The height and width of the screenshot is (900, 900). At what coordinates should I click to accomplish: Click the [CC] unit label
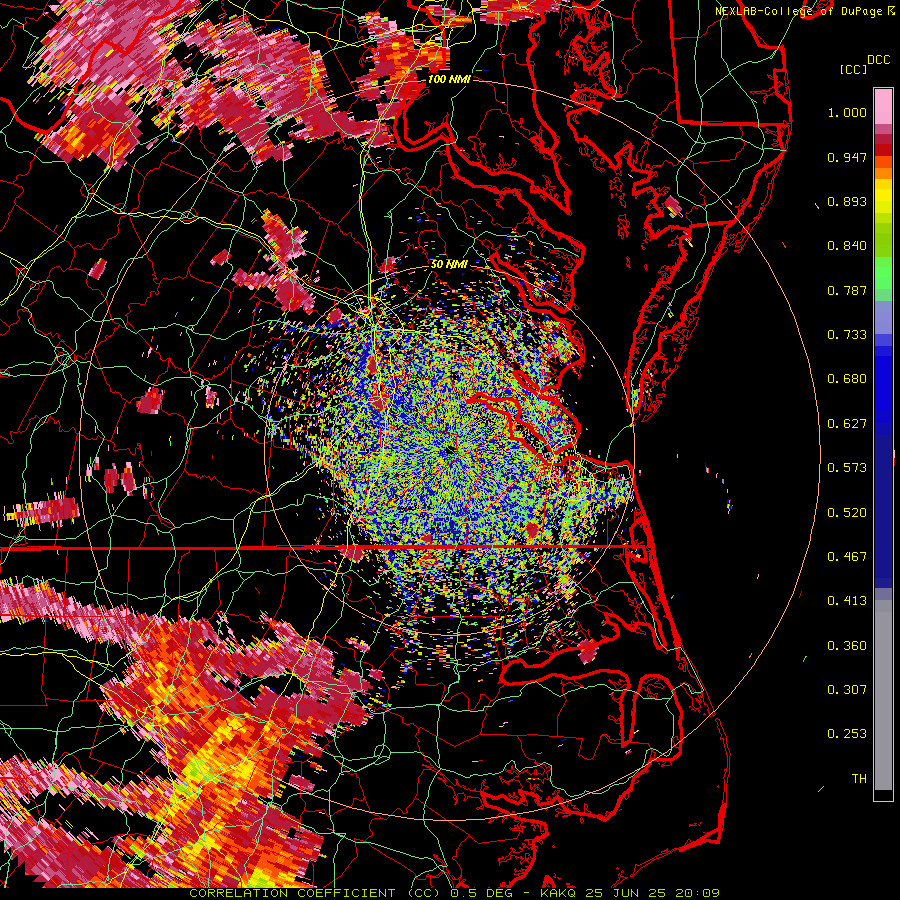pyautogui.click(x=853, y=69)
